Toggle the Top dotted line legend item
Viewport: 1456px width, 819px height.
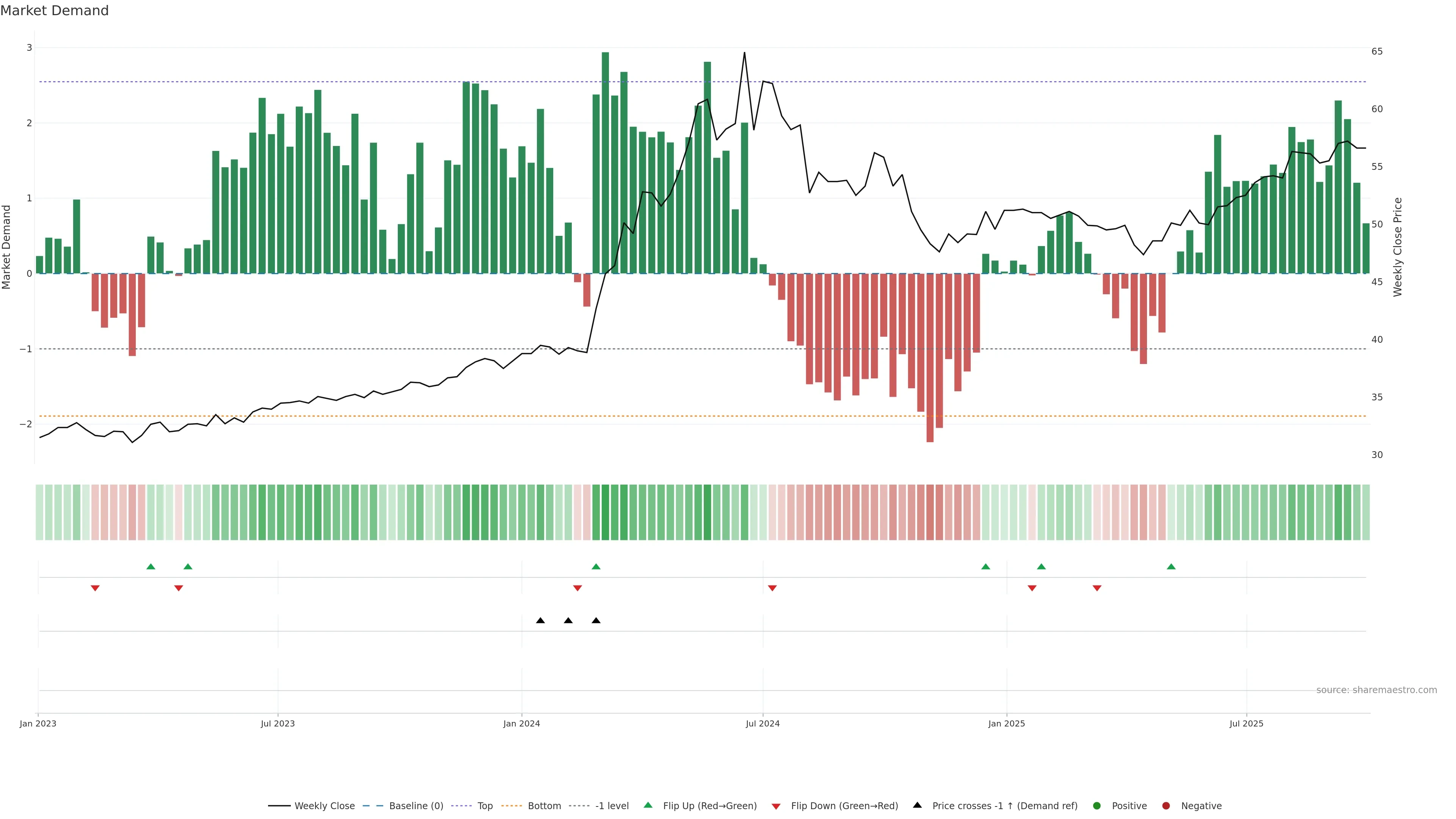coord(485,806)
